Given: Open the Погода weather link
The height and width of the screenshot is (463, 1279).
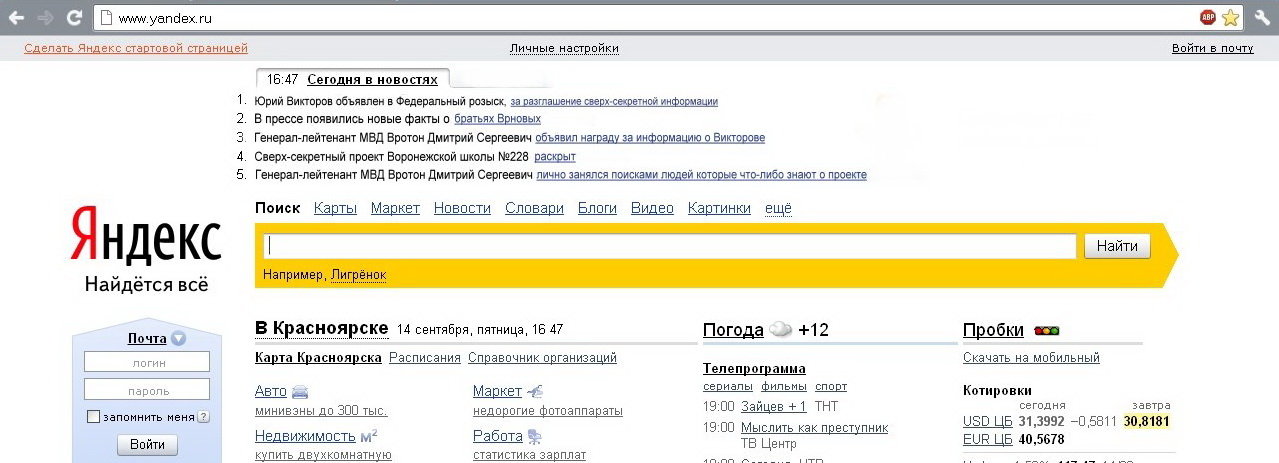Looking at the screenshot, I should click(733, 330).
